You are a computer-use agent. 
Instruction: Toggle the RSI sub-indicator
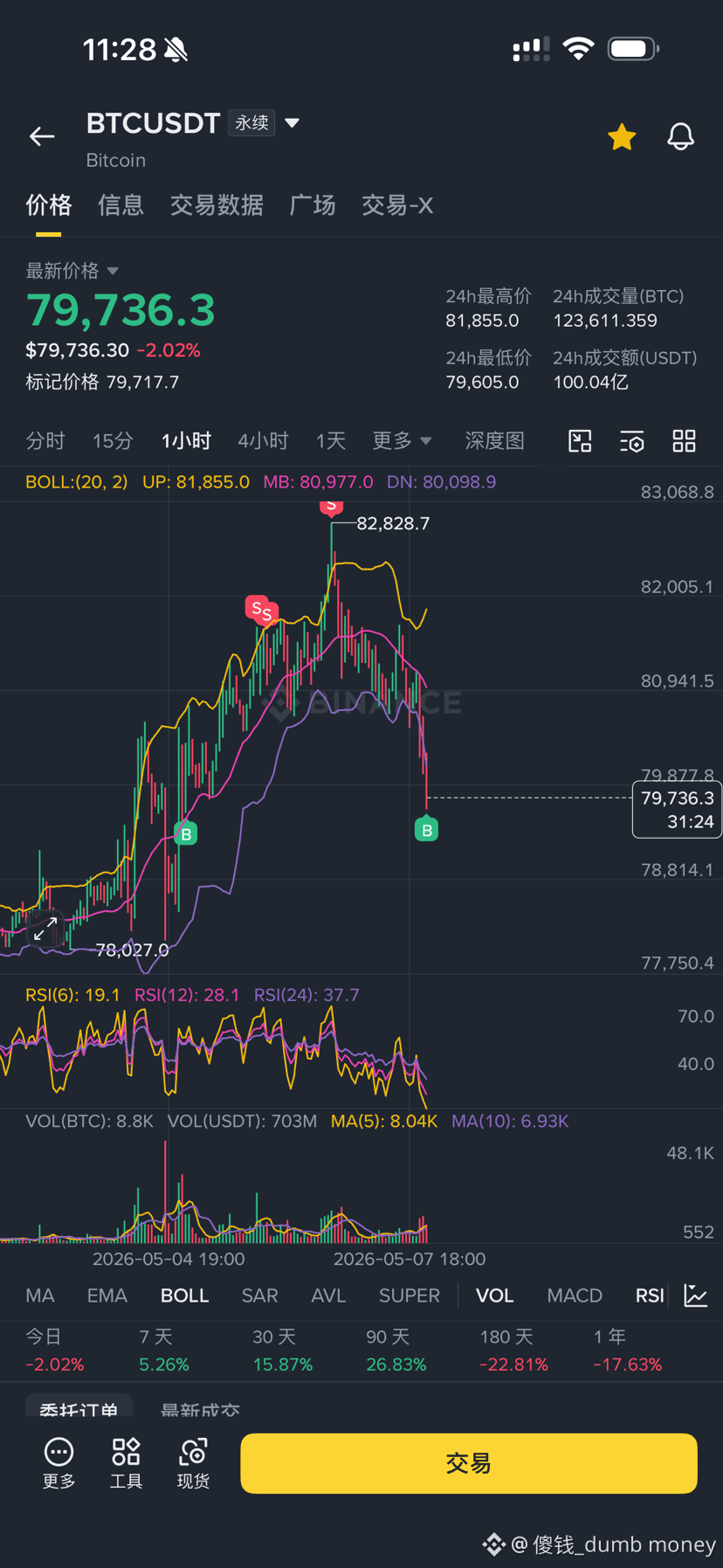(x=650, y=1295)
